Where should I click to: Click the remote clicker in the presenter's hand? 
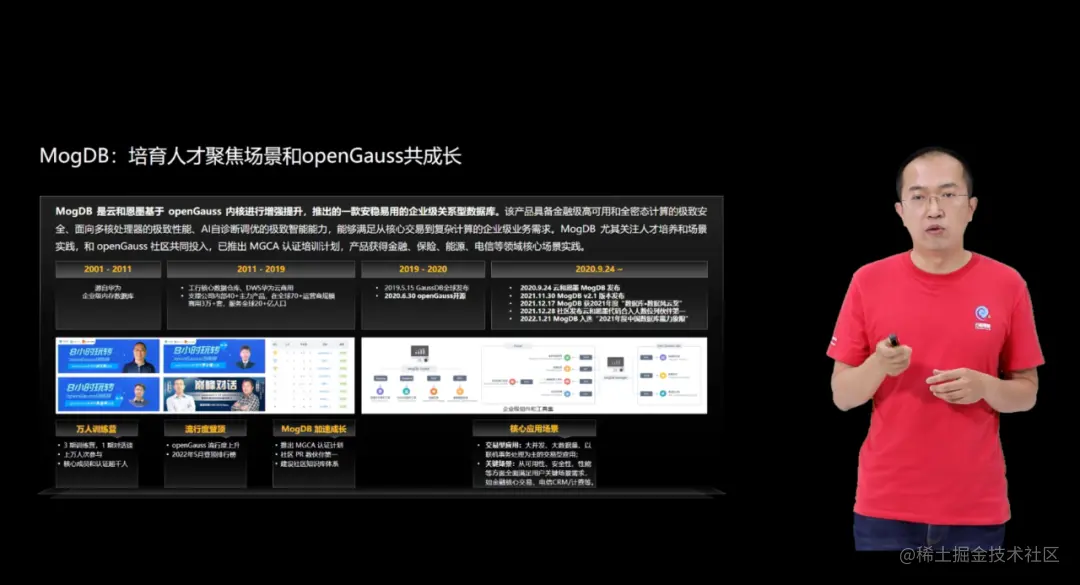[893, 340]
